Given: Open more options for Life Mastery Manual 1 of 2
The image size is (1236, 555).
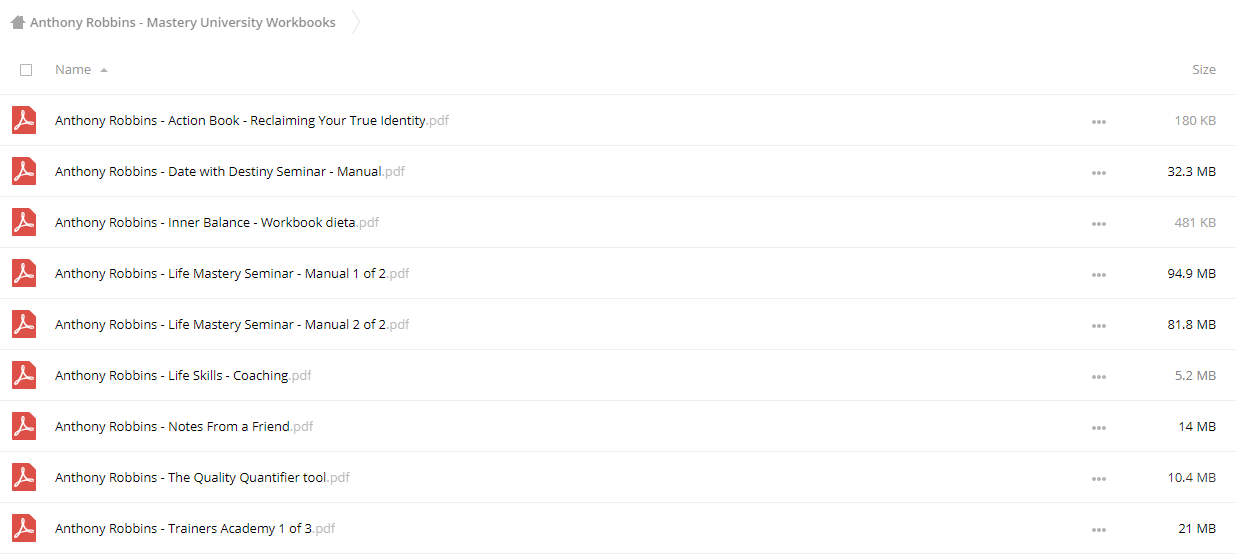Looking at the screenshot, I should [x=1099, y=275].
